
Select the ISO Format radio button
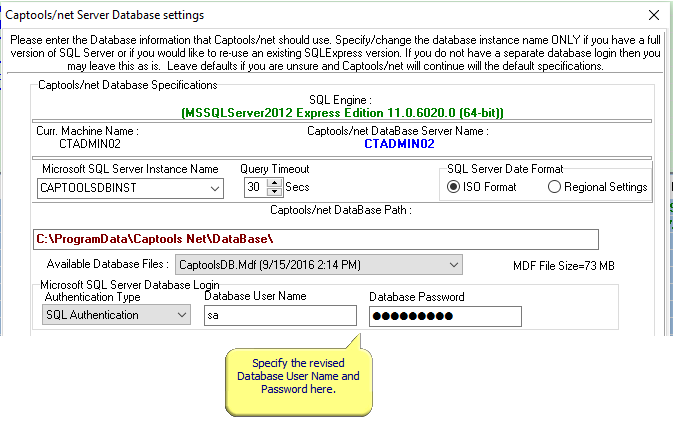[453, 187]
